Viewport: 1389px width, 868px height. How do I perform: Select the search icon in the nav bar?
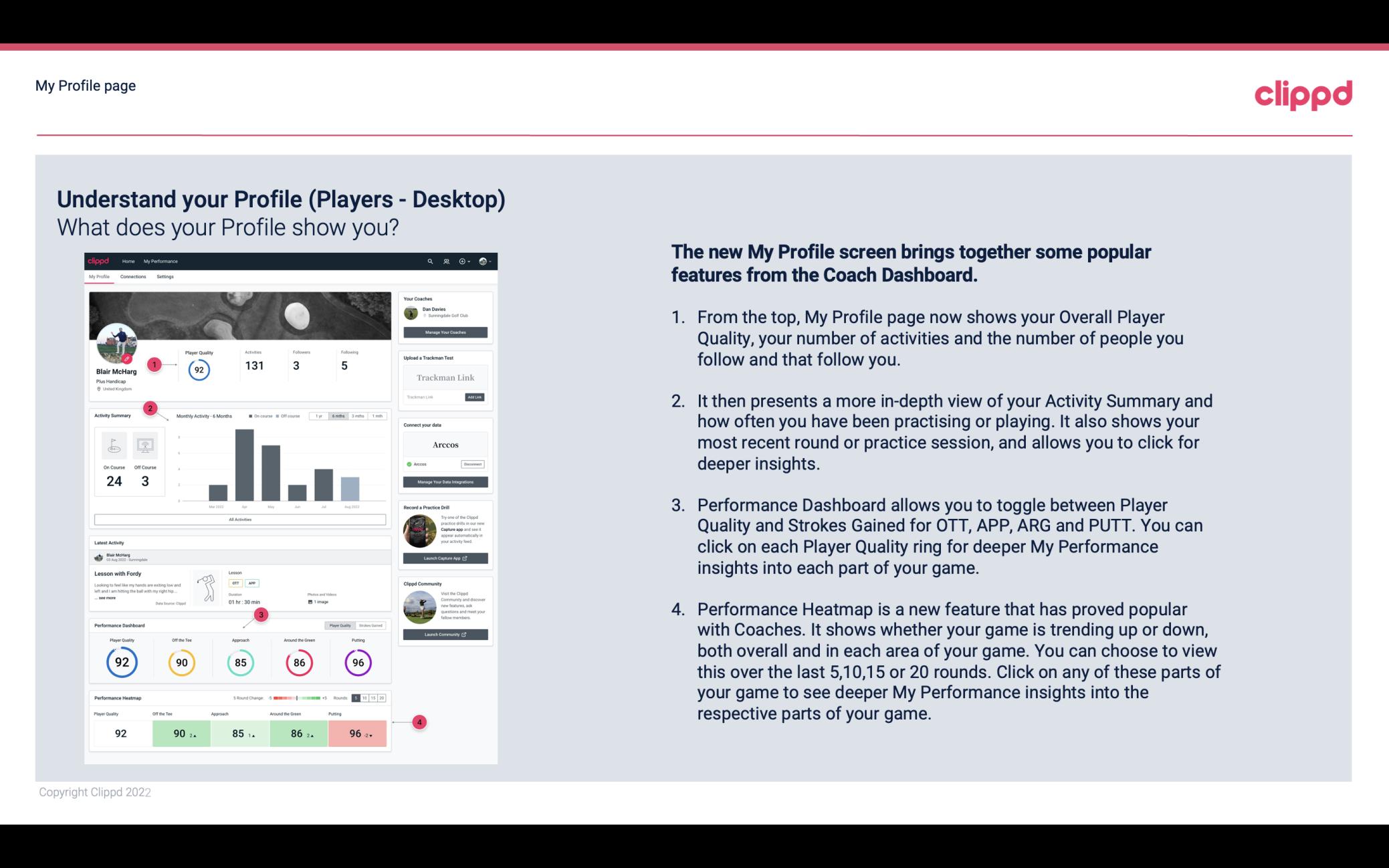tap(430, 261)
